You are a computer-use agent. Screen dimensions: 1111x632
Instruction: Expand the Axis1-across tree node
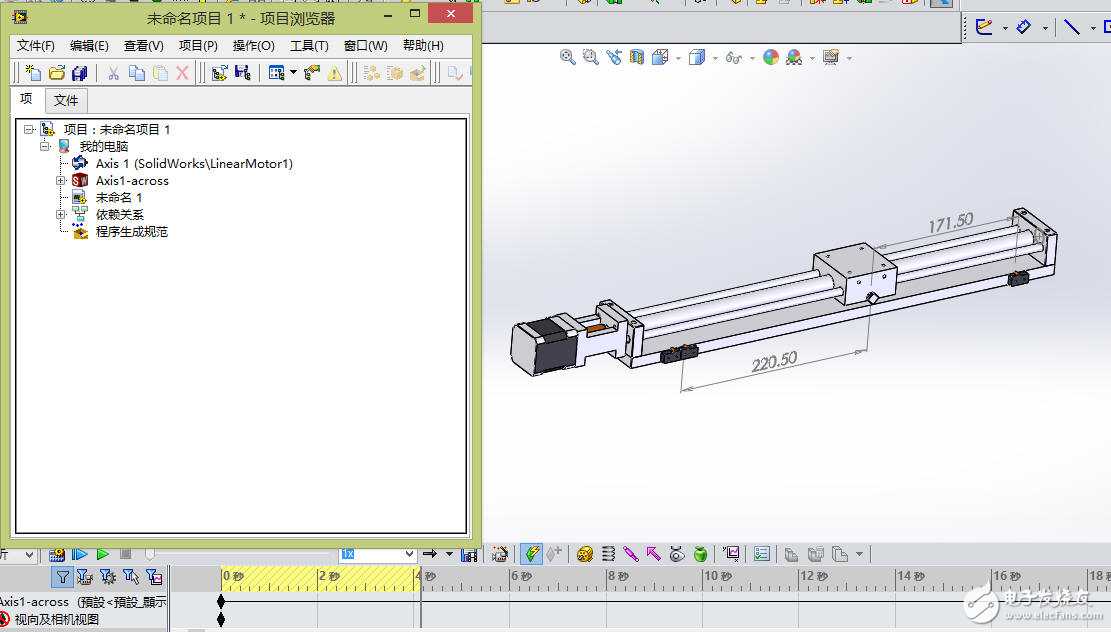point(61,181)
